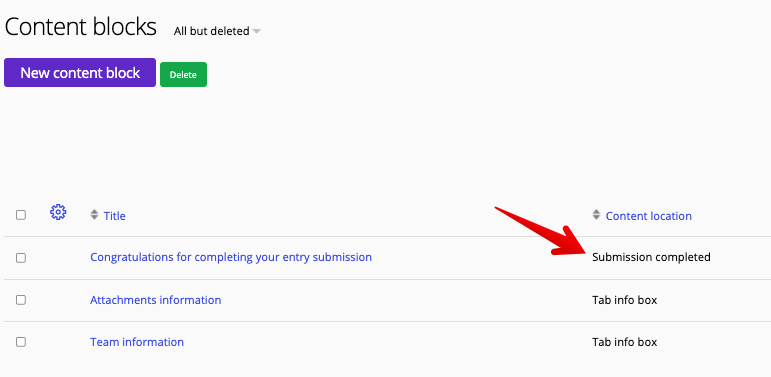Sort the table by Title column header
This screenshot has width=771, height=377.
point(115,216)
